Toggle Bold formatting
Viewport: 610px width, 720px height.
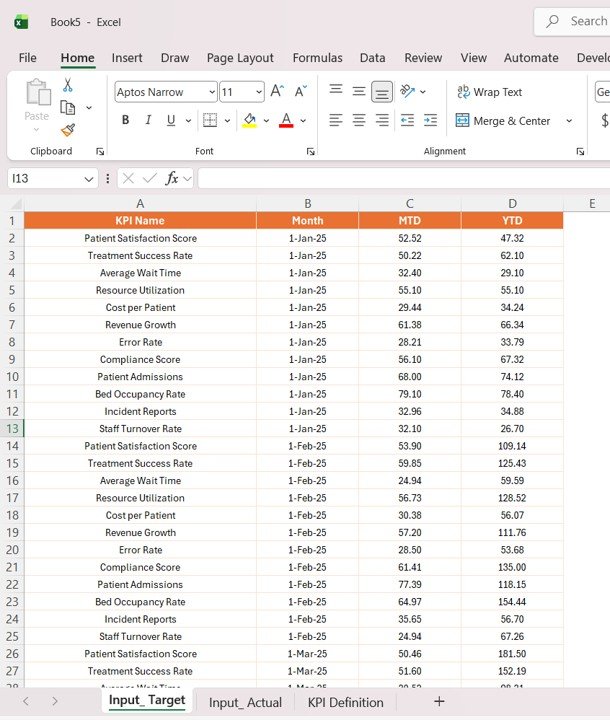[125, 120]
